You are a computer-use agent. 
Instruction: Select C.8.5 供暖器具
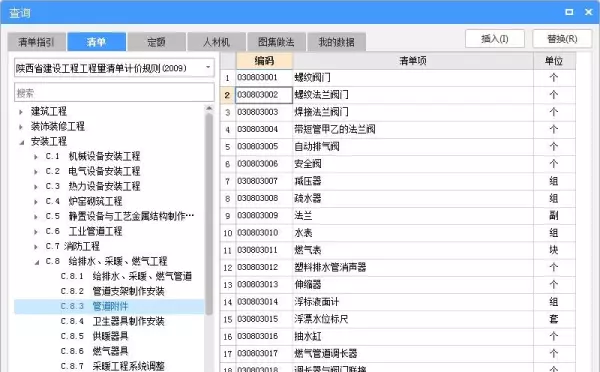(x=94, y=336)
